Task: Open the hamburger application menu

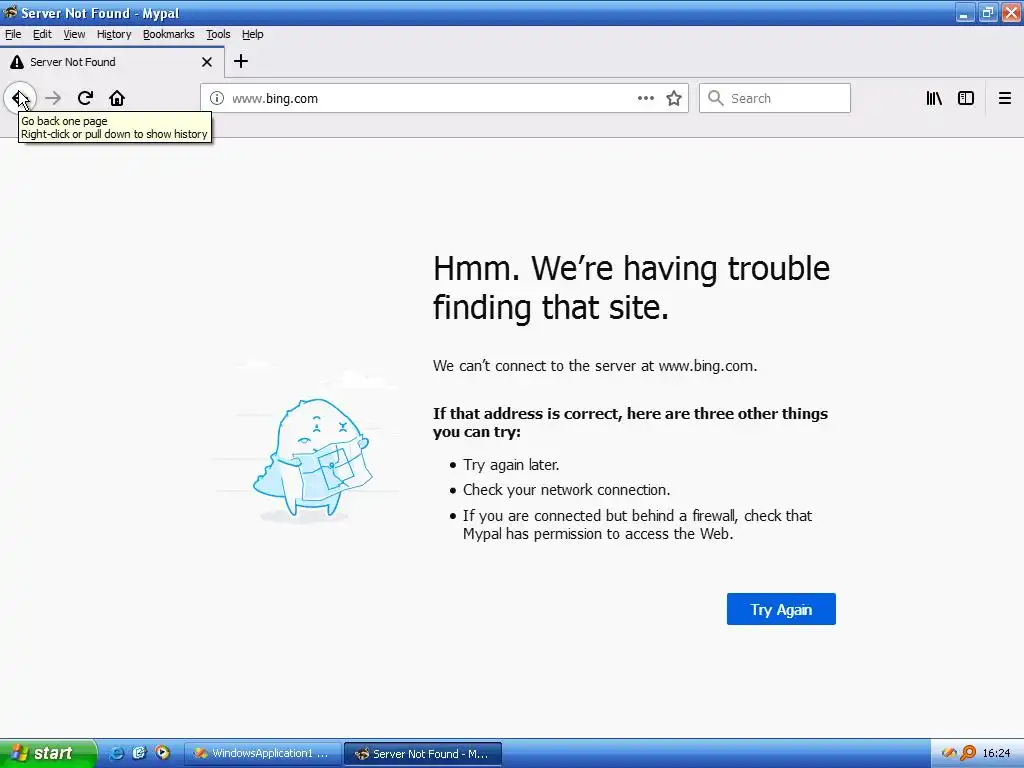Action: [x=1005, y=98]
